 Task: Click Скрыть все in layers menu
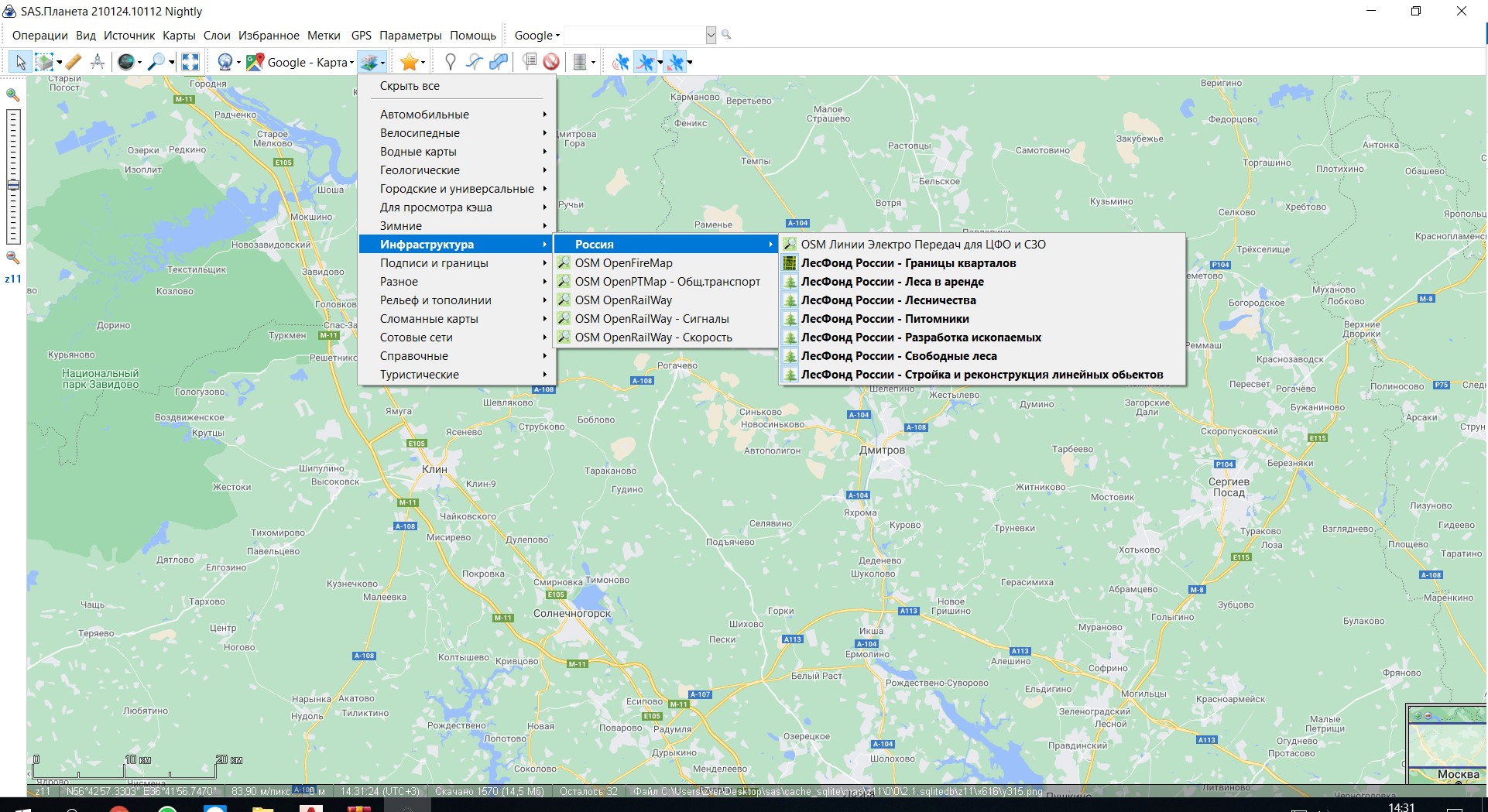click(x=410, y=86)
